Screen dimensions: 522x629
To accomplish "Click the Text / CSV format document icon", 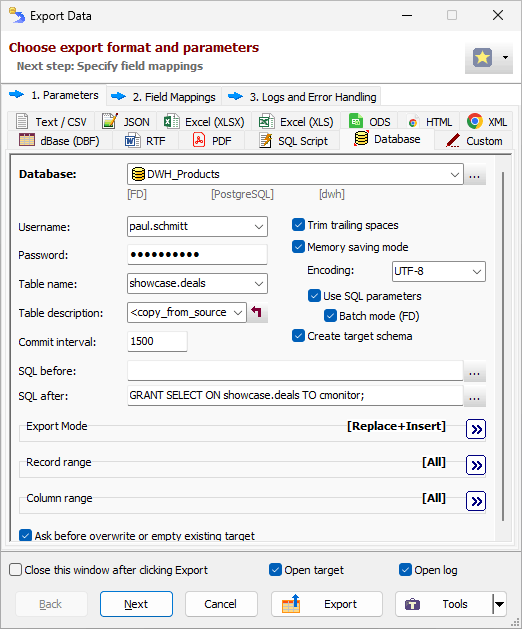I will [x=22, y=121].
